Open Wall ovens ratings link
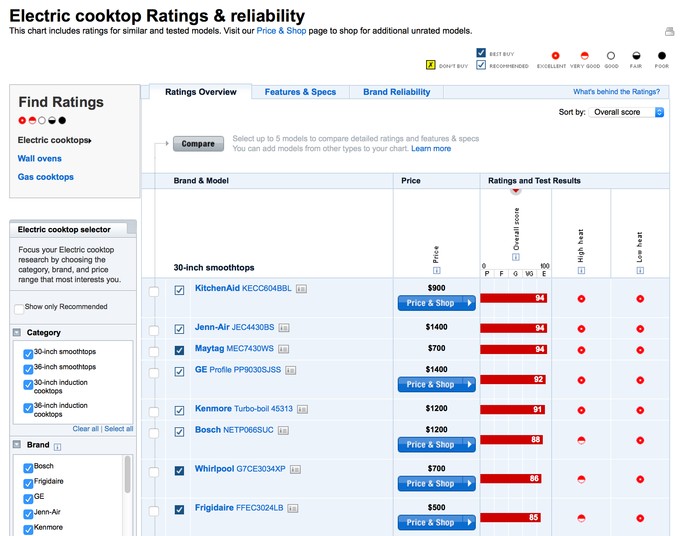Screen dimensions: 680x536 (39, 159)
